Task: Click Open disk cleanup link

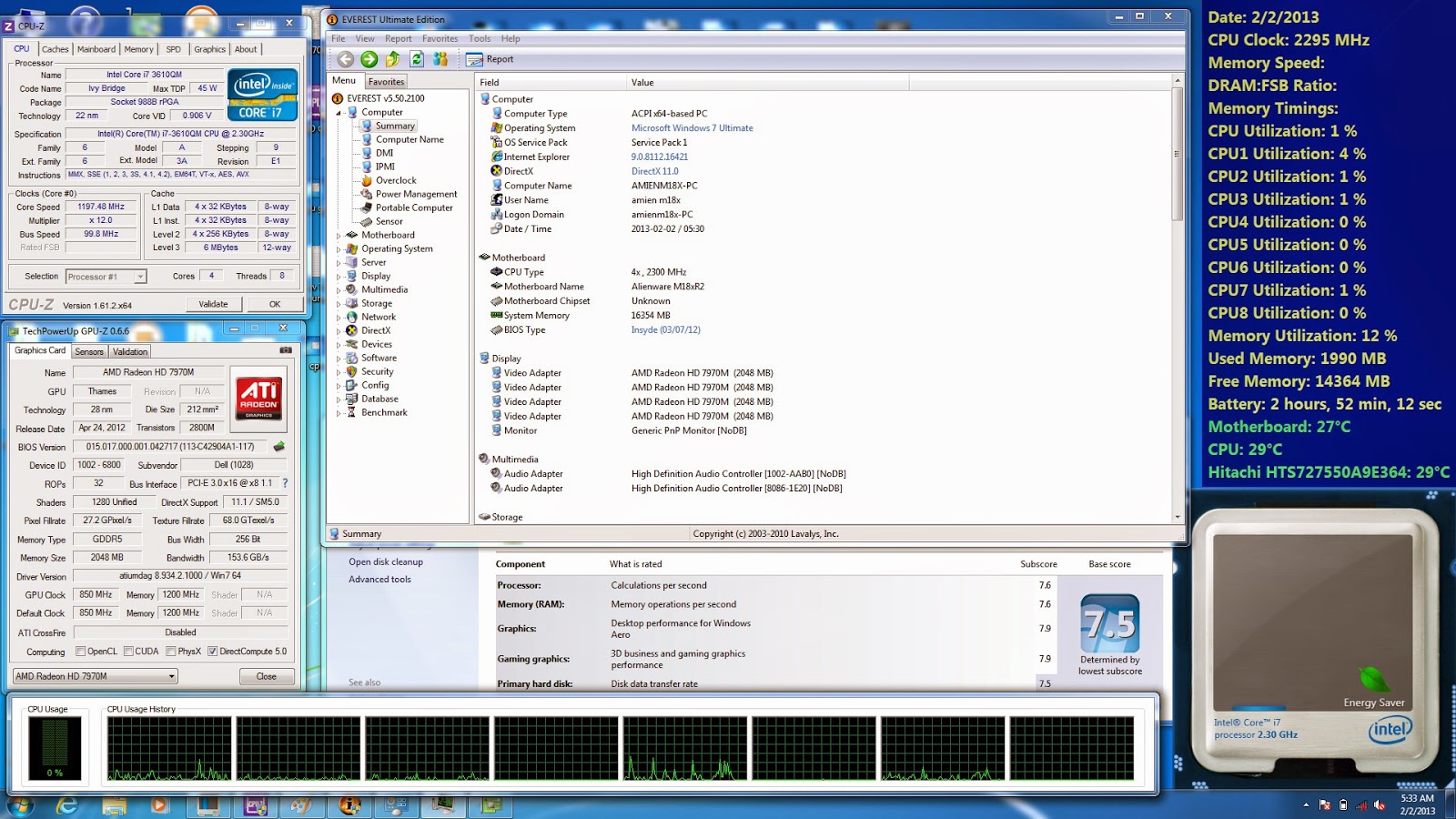Action: 386,561
